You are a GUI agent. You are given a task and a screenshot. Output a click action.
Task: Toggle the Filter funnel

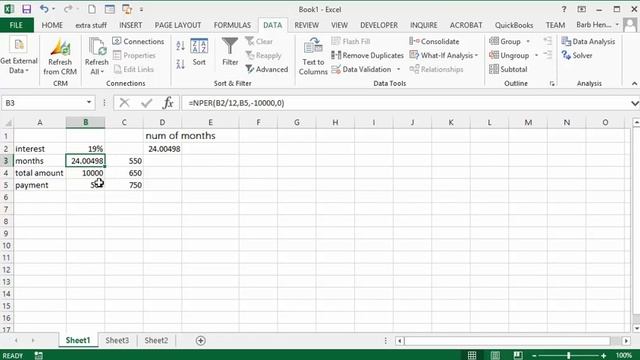coord(230,52)
